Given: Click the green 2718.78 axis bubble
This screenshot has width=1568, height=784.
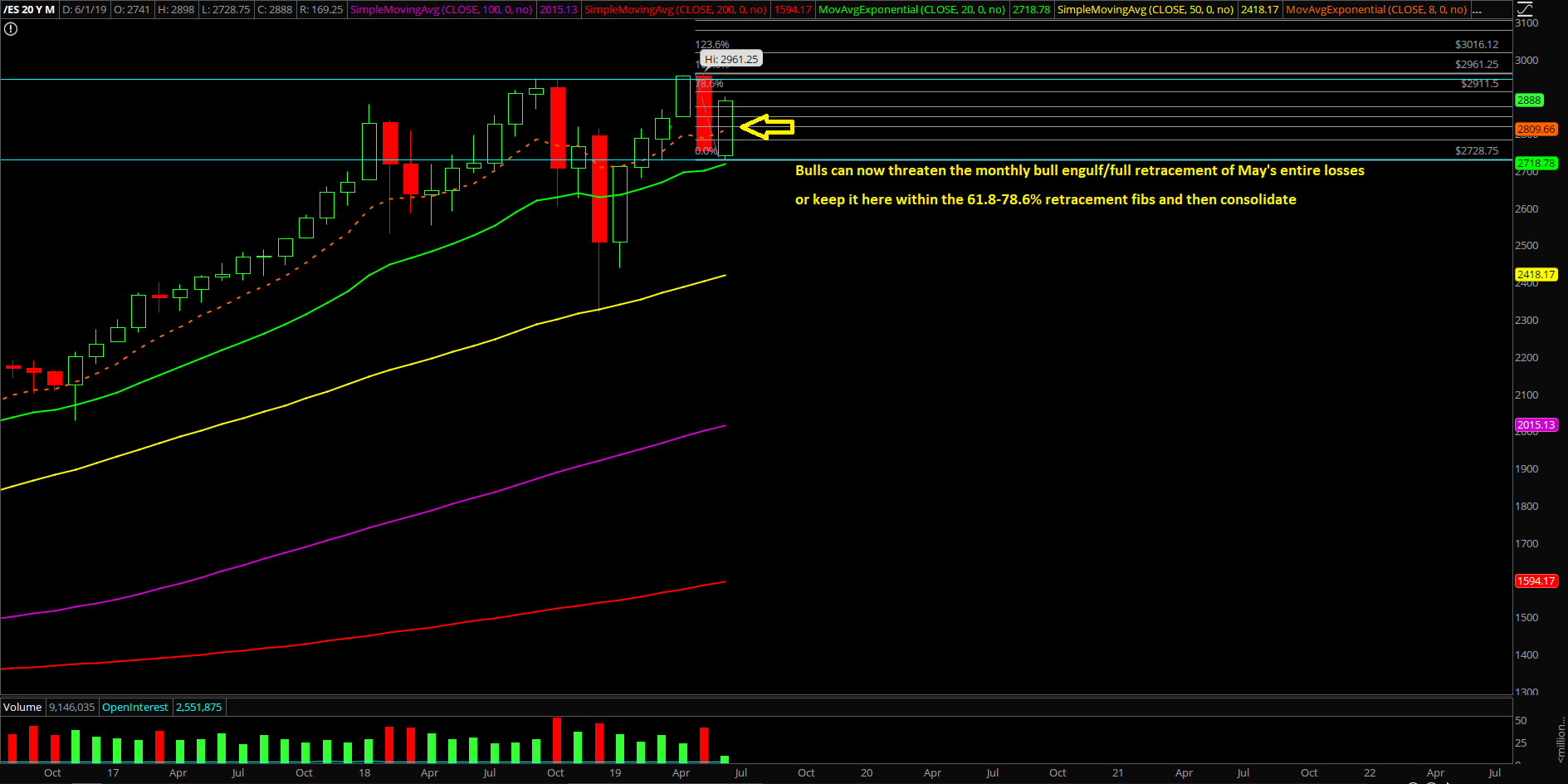Looking at the screenshot, I should tap(1536, 163).
